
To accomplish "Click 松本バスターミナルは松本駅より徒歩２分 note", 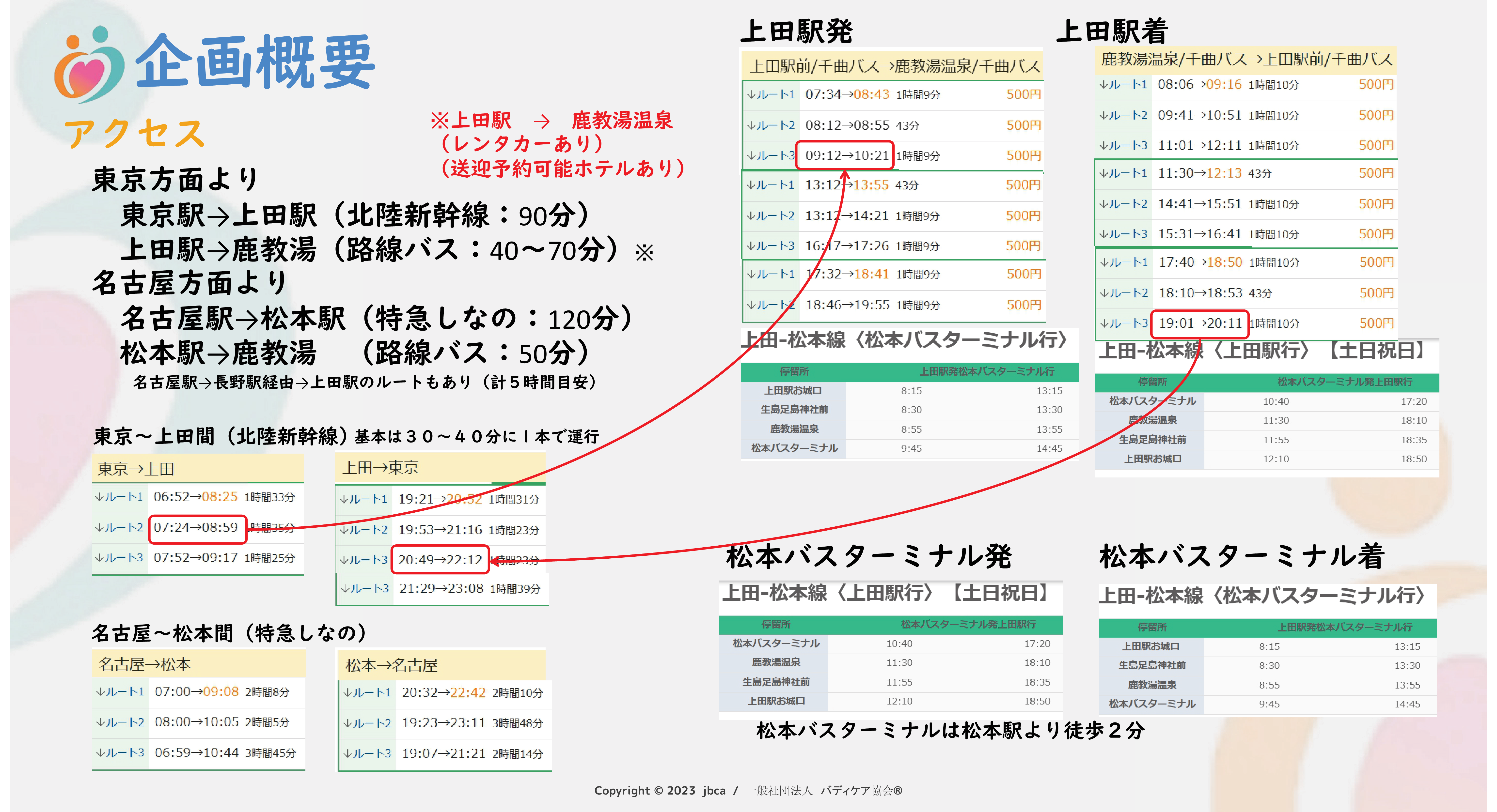I will click(x=951, y=731).
